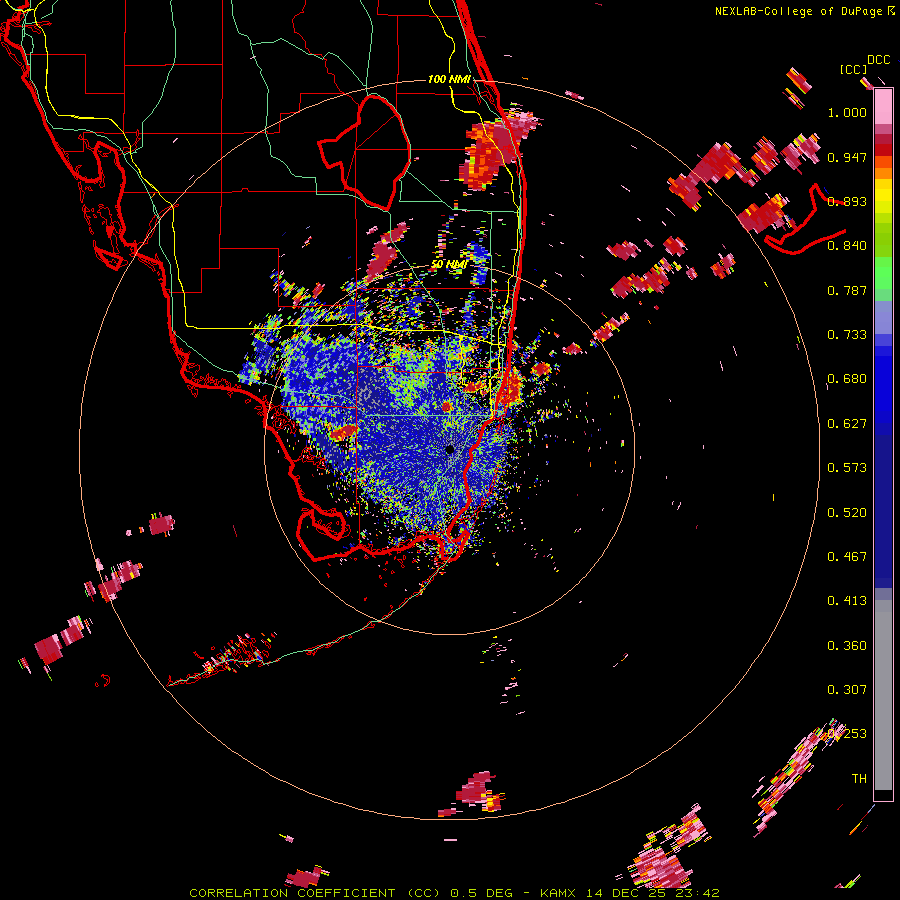Click the TH threshold label
This screenshot has width=900, height=900.
pyautogui.click(x=859, y=779)
